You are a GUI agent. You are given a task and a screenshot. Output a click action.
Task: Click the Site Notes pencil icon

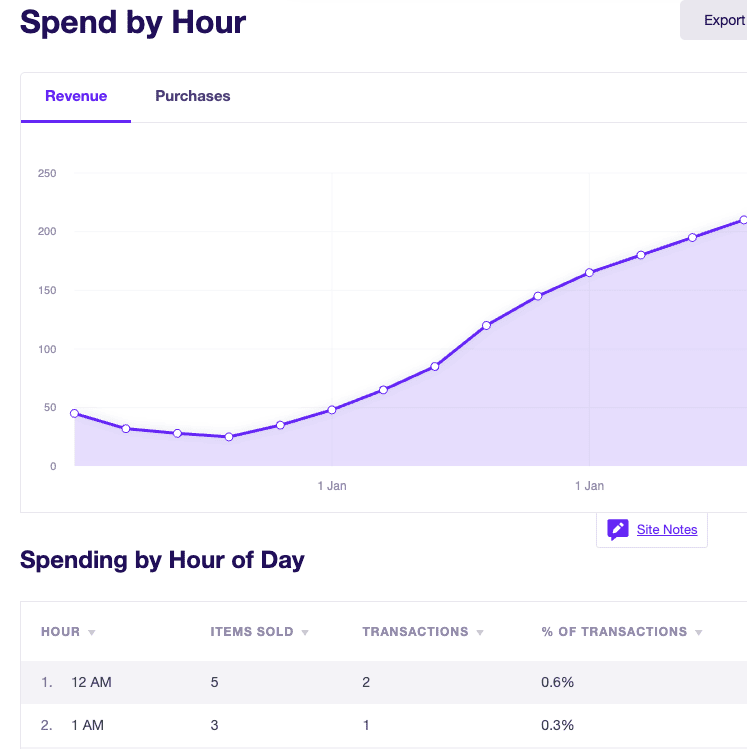pyautogui.click(x=618, y=529)
